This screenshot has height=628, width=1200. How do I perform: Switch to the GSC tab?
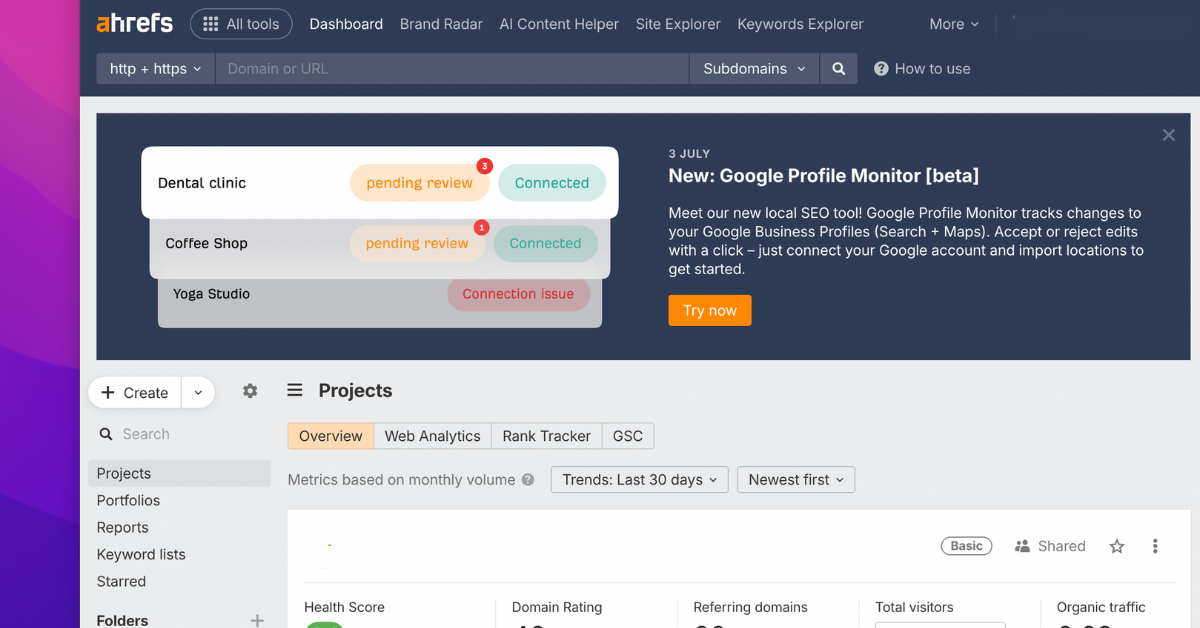coord(628,436)
